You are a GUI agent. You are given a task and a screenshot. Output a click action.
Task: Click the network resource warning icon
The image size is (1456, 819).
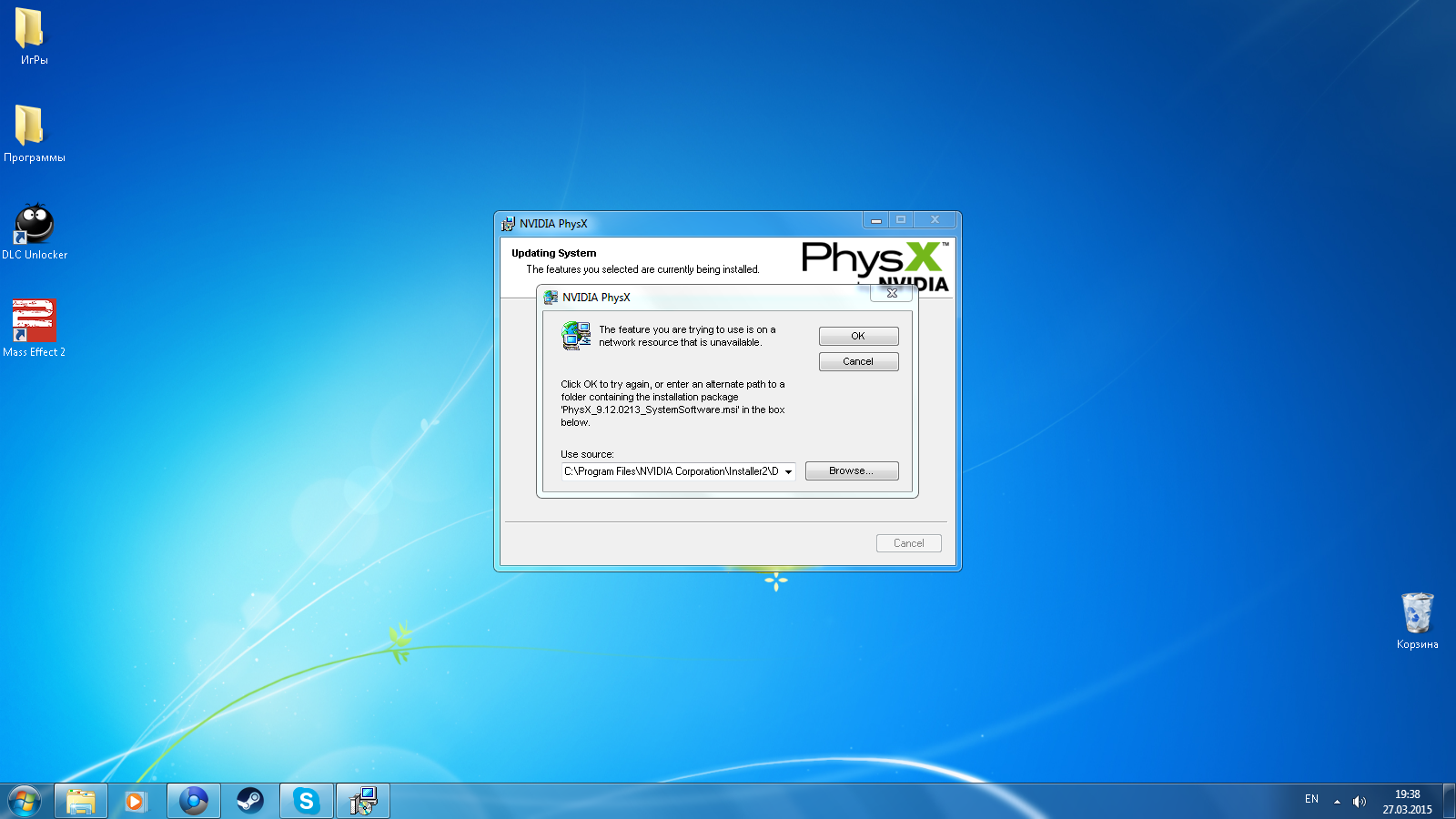[576, 335]
